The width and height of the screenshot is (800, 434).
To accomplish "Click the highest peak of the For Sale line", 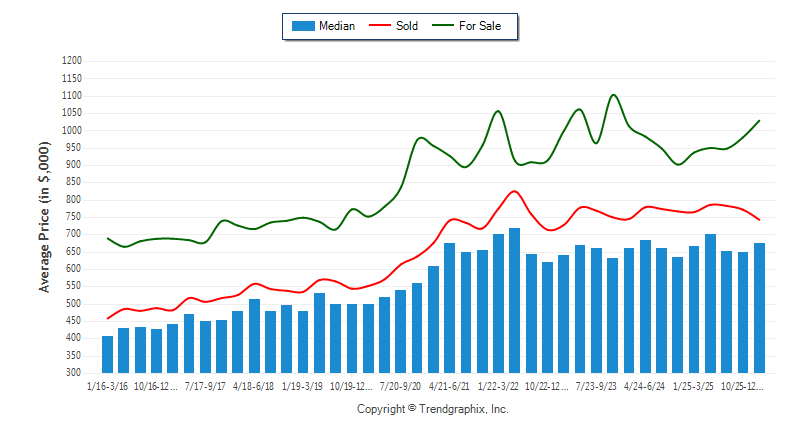I will (613, 96).
